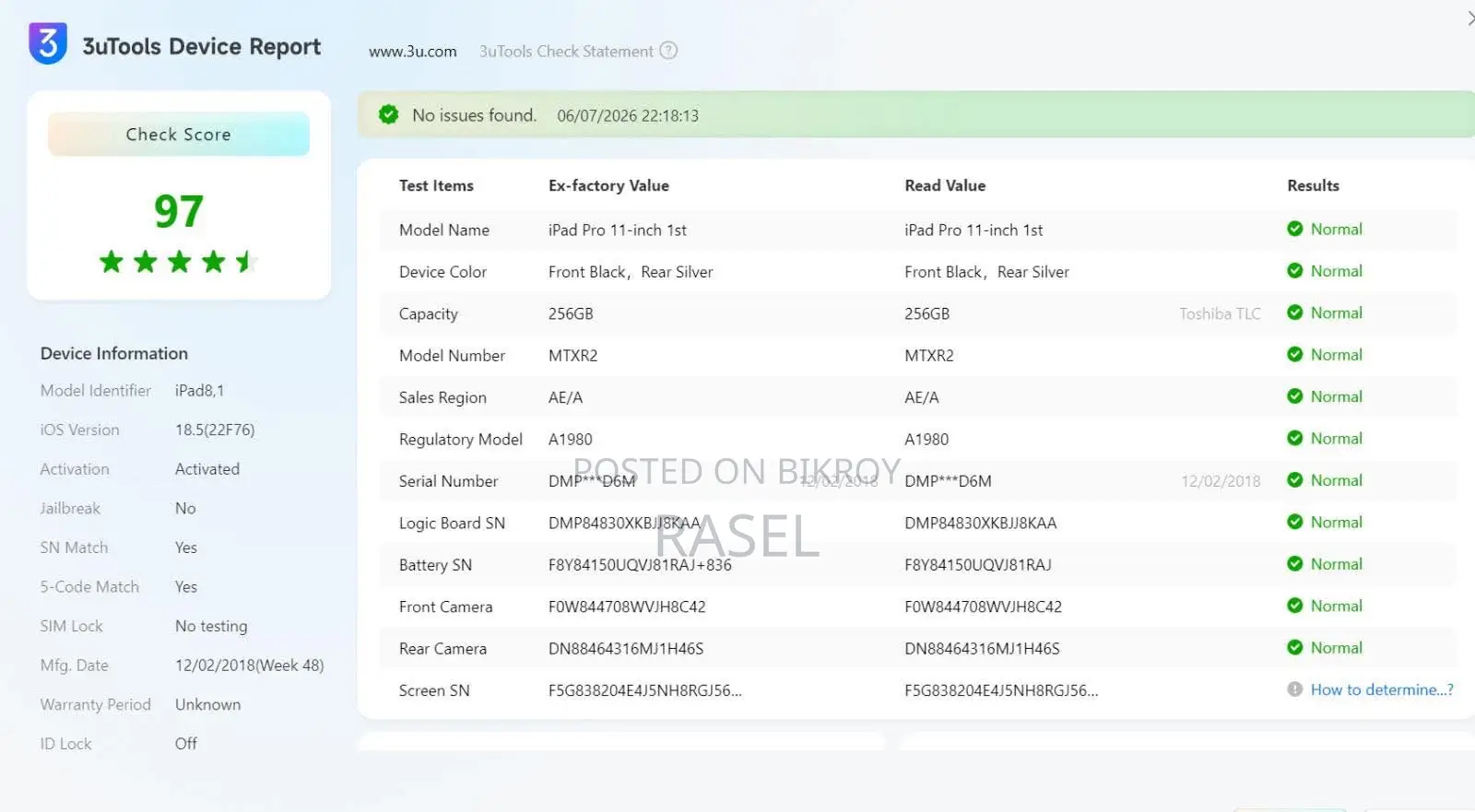Open the Check Statement help question mark

(668, 51)
